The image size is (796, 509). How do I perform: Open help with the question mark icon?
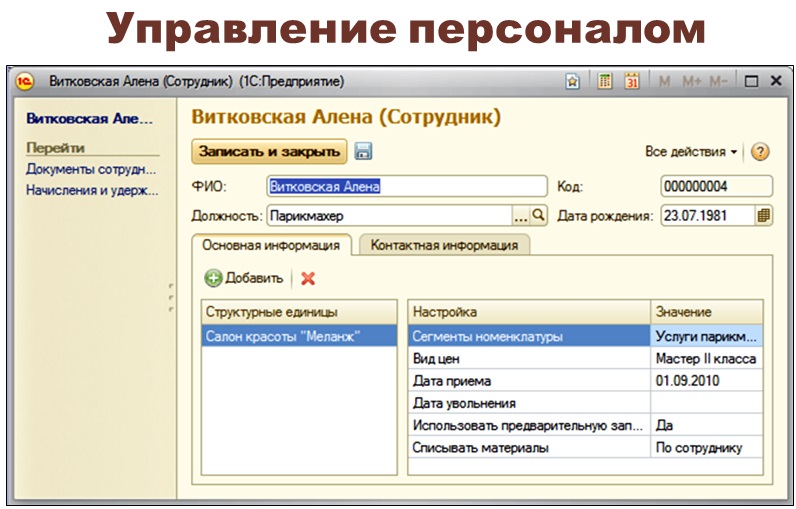point(760,152)
